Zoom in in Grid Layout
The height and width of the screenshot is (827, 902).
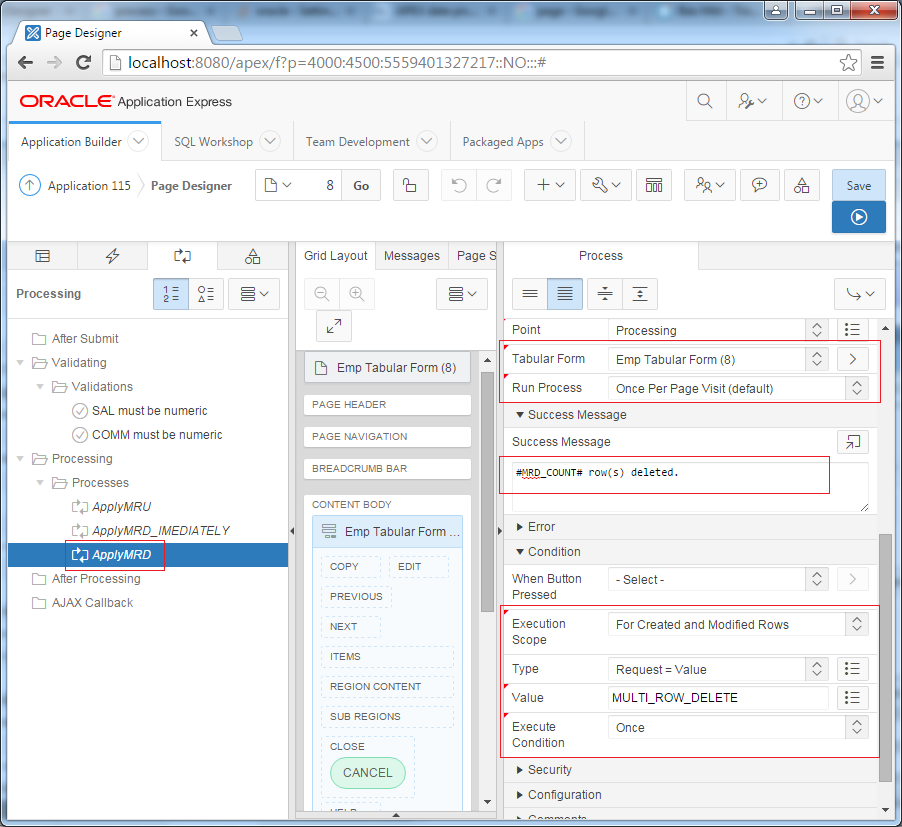point(357,294)
